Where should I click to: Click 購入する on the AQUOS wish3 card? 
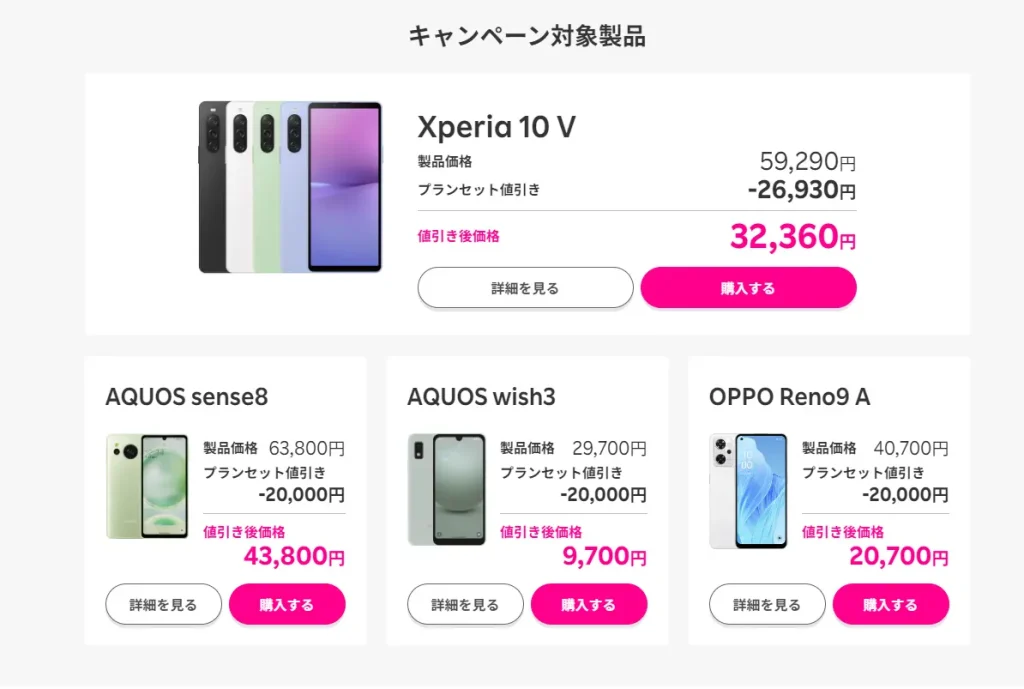(589, 604)
